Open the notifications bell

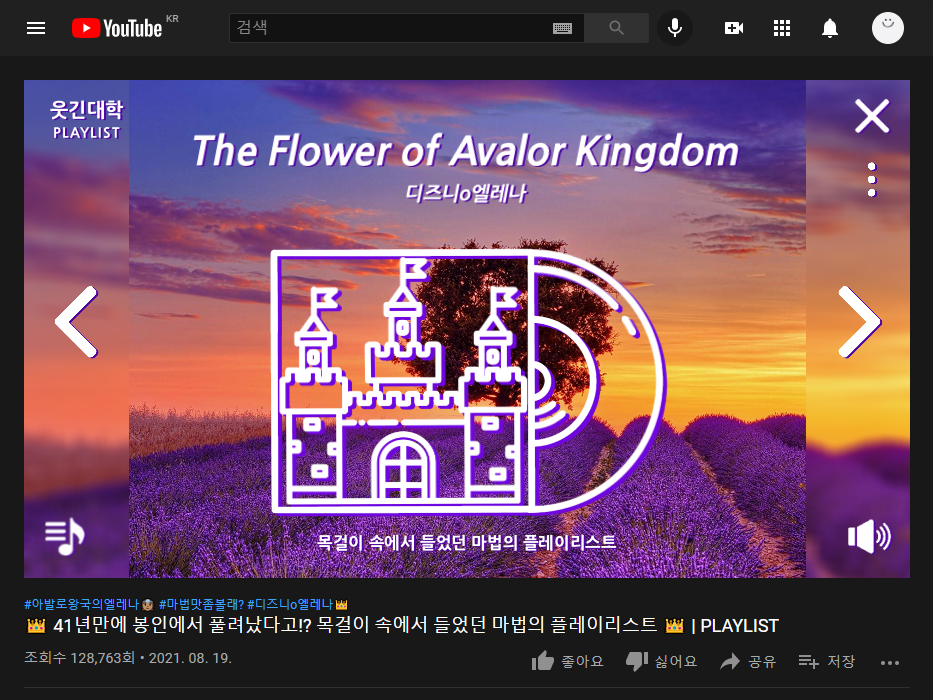(x=829, y=28)
